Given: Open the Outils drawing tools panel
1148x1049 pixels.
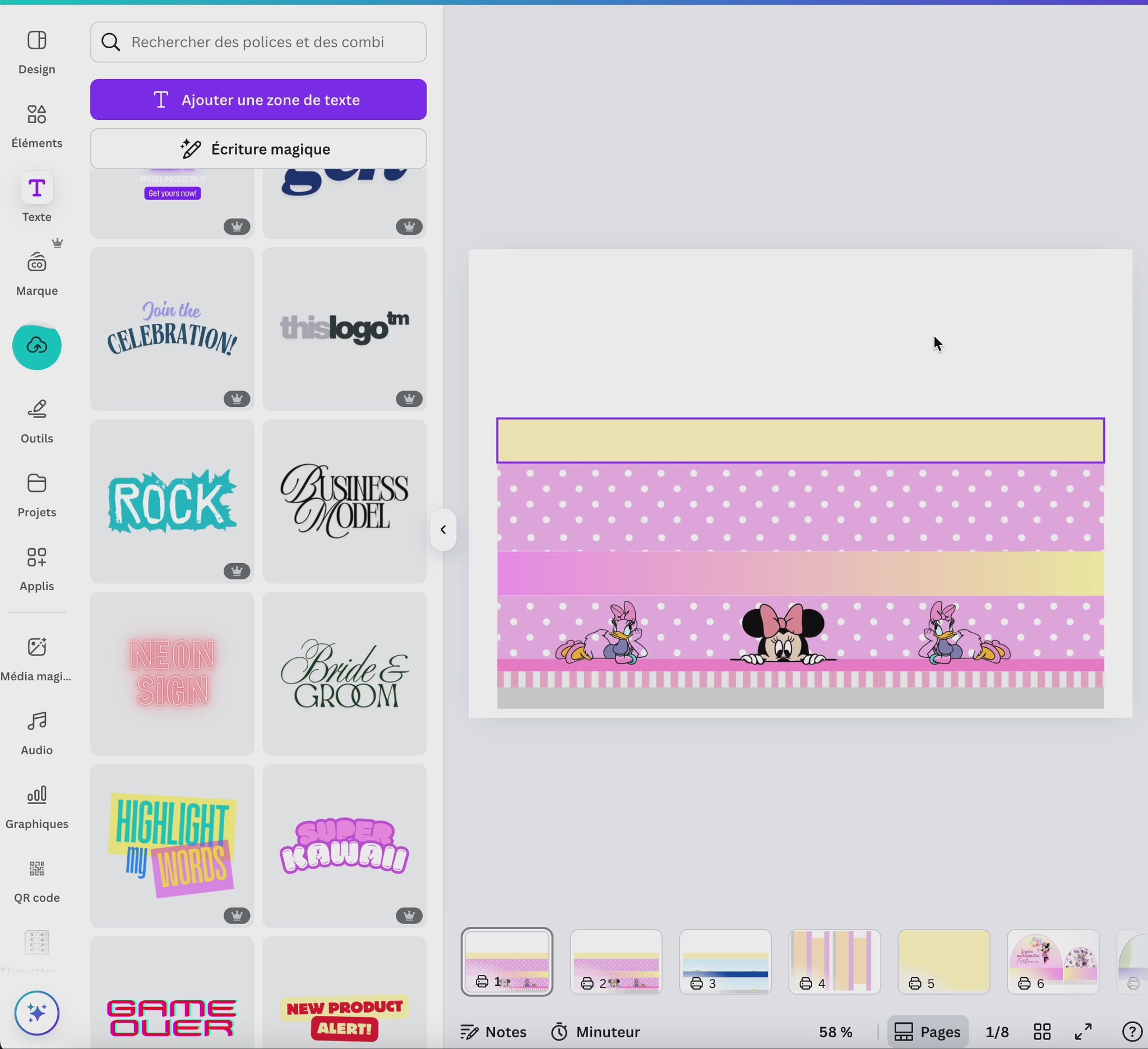Looking at the screenshot, I should tap(36, 420).
